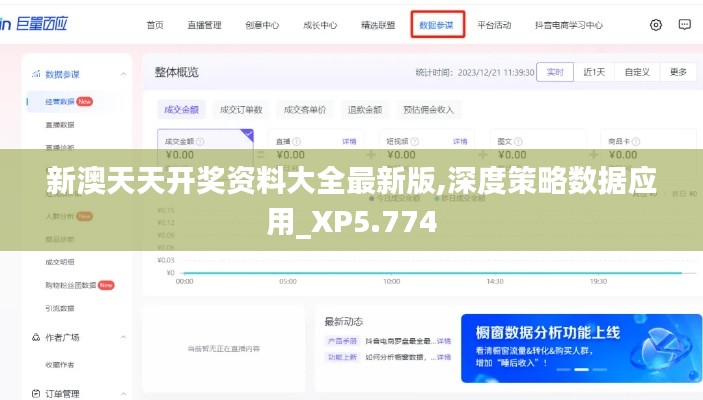This screenshot has width=703, height=400.
Task: Open the 更多 time range dropdown
Action: [x=678, y=72]
